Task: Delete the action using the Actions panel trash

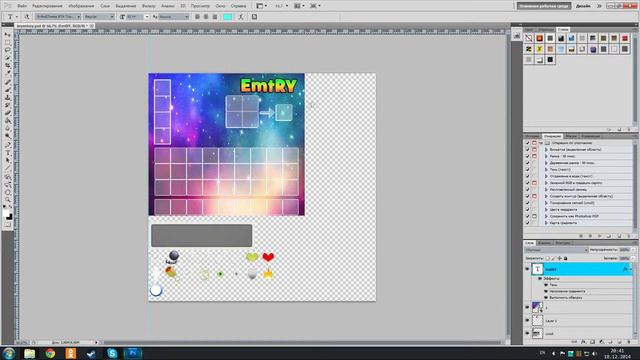Action: [x=629, y=236]
